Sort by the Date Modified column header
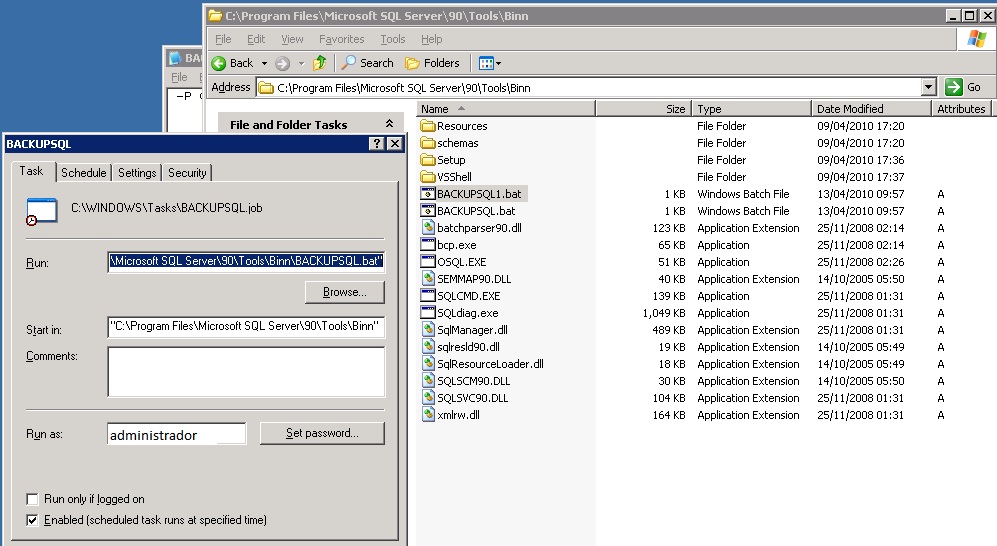Viewport: 997px width, 546px height. pyautogui.click(x=871, y=109)
